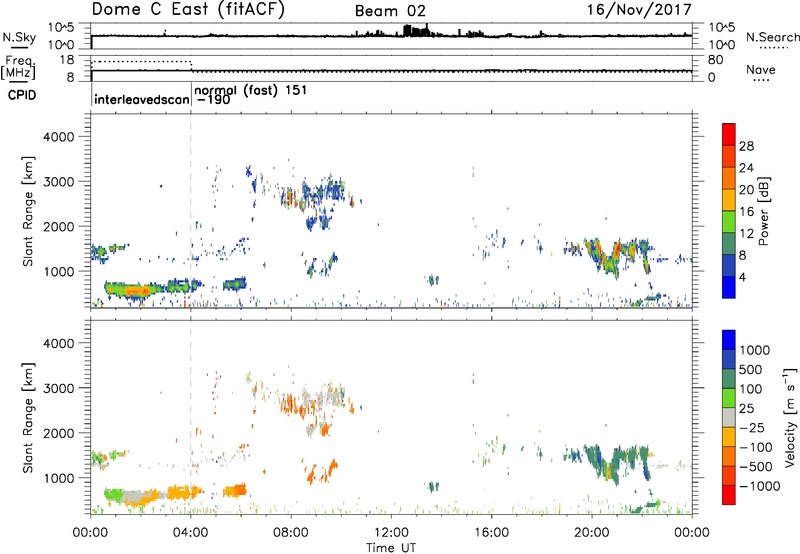Click the '28' power colorbar value
This screenshot has width=800, height=554.
point(746,146)
